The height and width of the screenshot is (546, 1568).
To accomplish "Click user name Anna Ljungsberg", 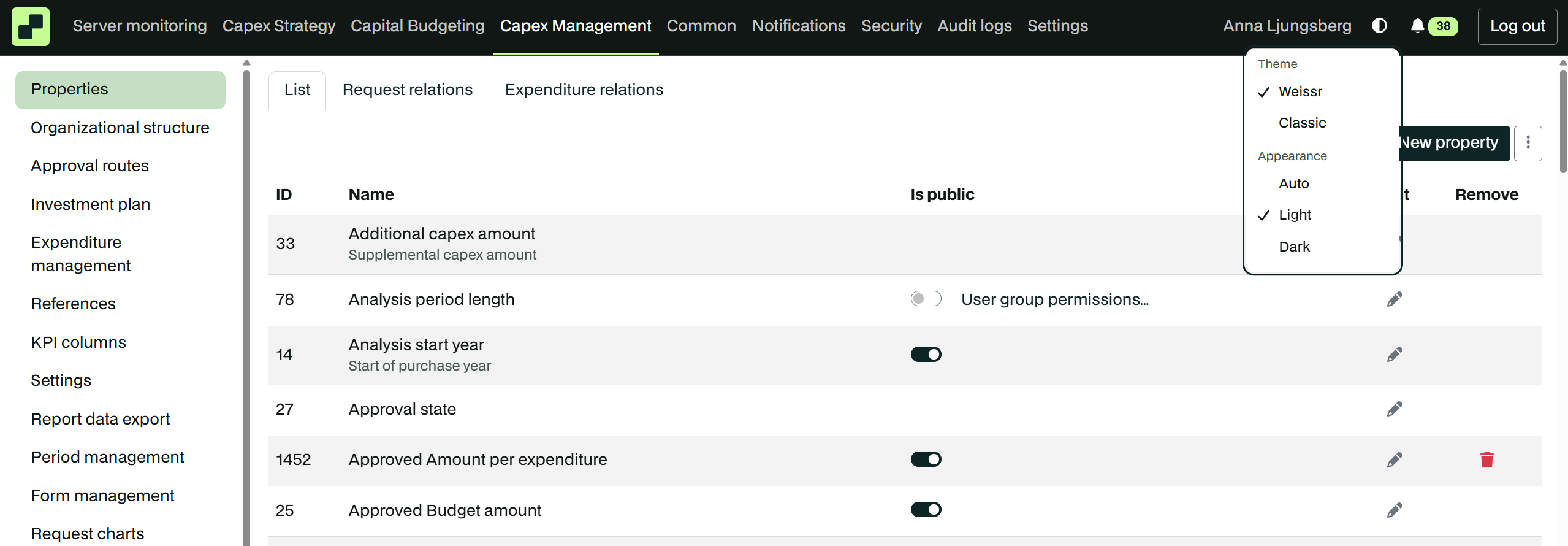I will [x=1287, y=26].
